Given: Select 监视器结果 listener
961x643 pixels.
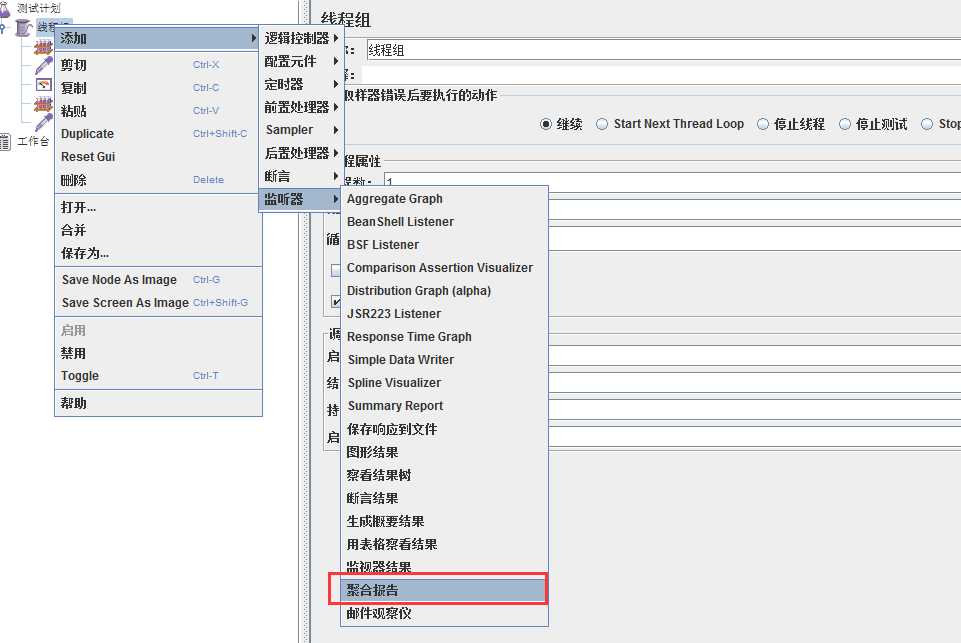Looking at the screenshot, I should click(444, 566).
